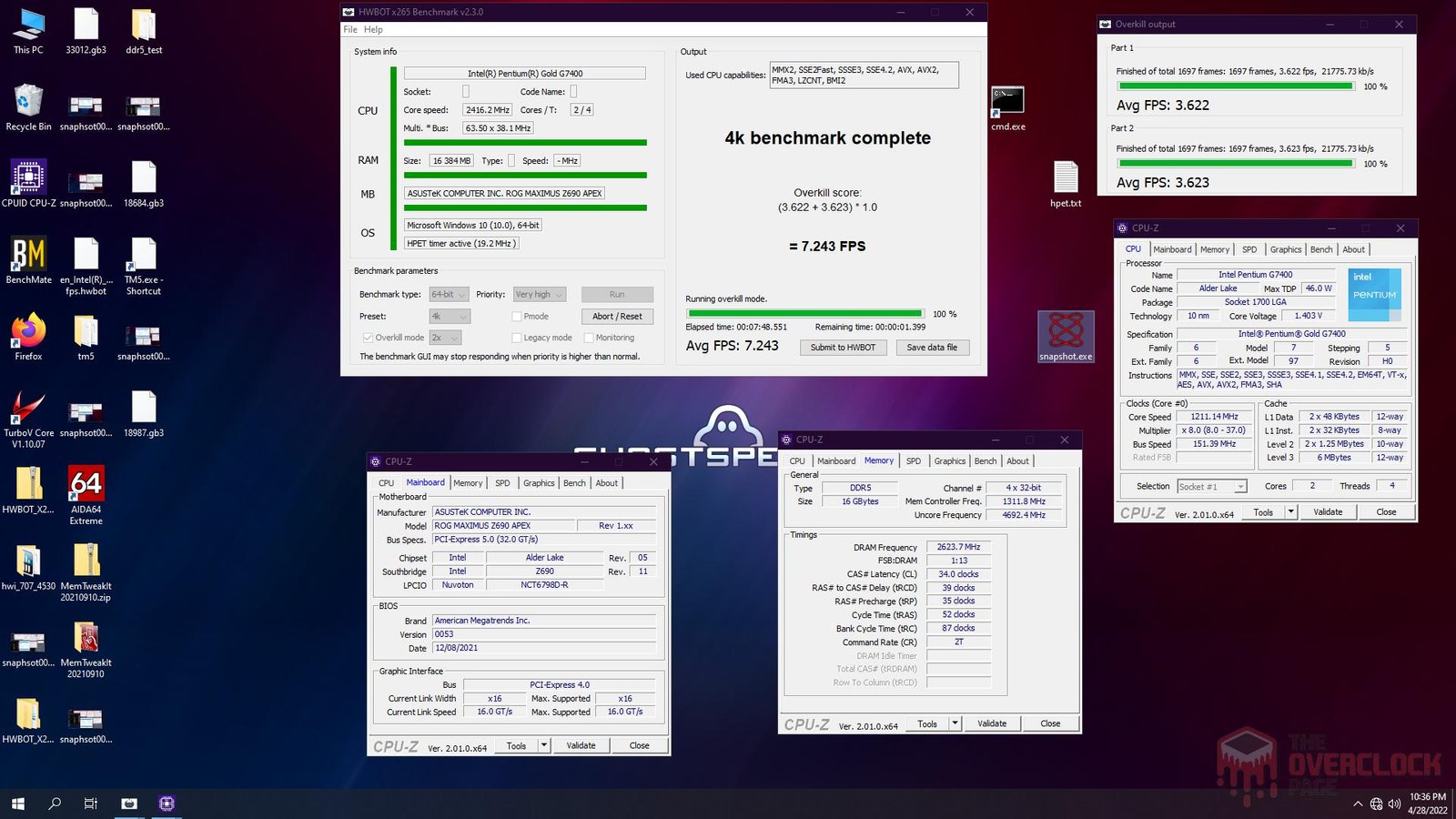Click the overkill mode progress bar
Screen dimensions: 1456x819
[x=804, y=313]
